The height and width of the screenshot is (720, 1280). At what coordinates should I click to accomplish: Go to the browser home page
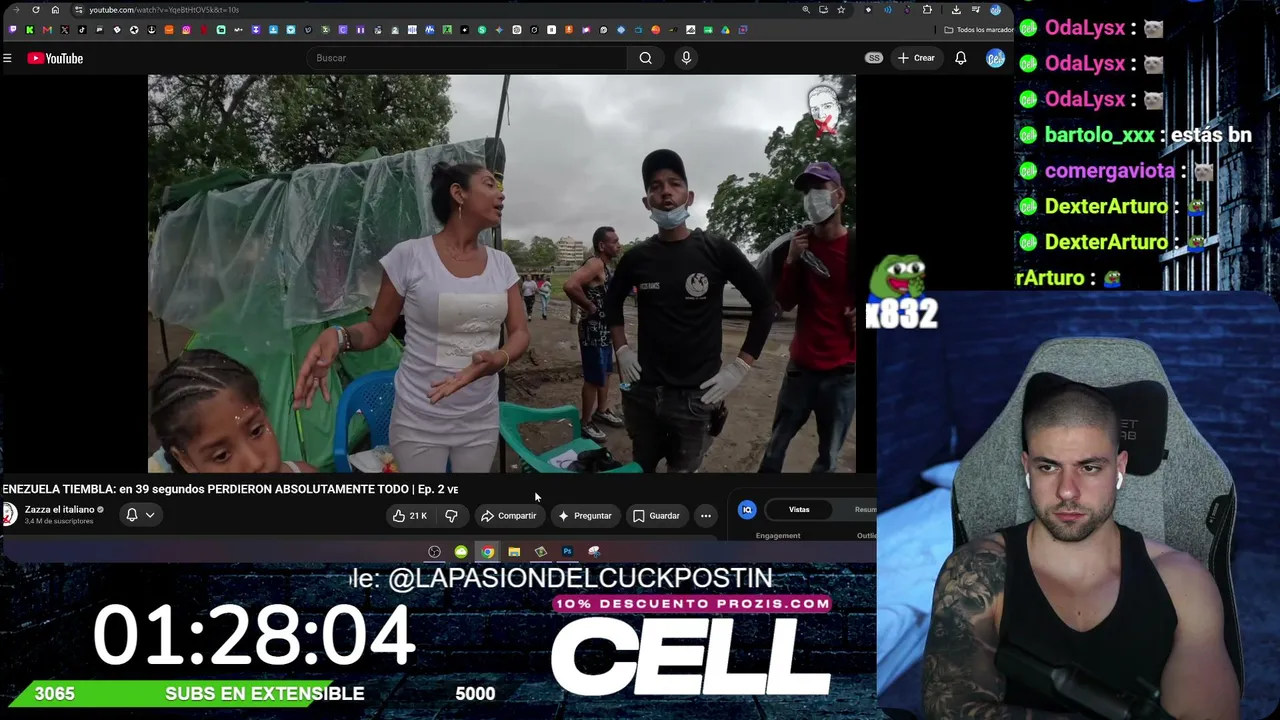pos(55,10)
